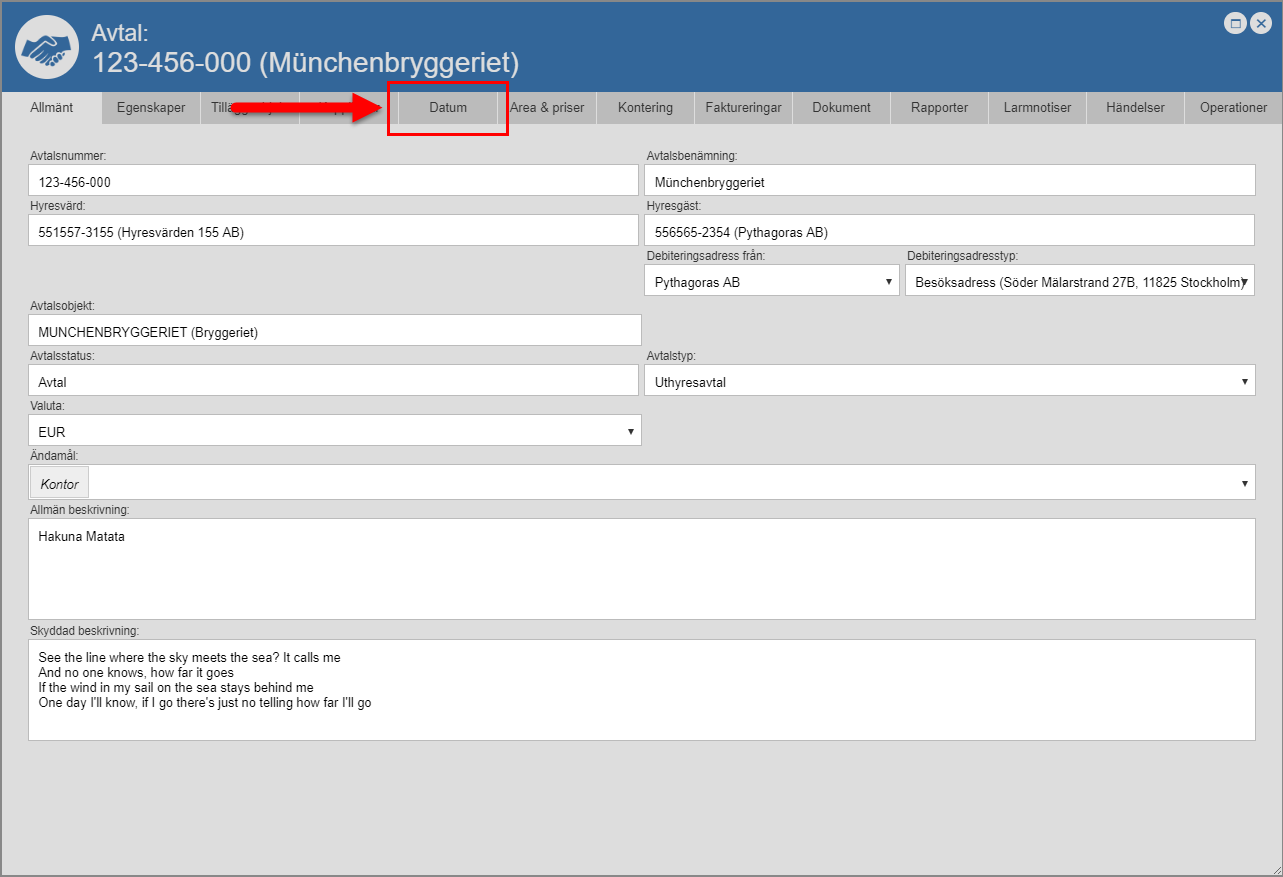Open the Larmnotiser tab
The width and height of the screenshot is (1283, 877).
coord(1037,108)
